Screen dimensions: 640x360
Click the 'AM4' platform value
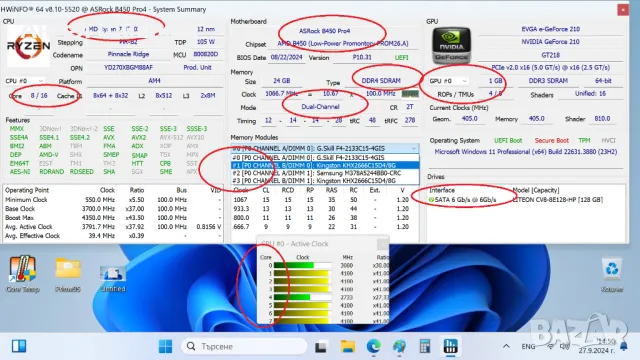(154, 81)
